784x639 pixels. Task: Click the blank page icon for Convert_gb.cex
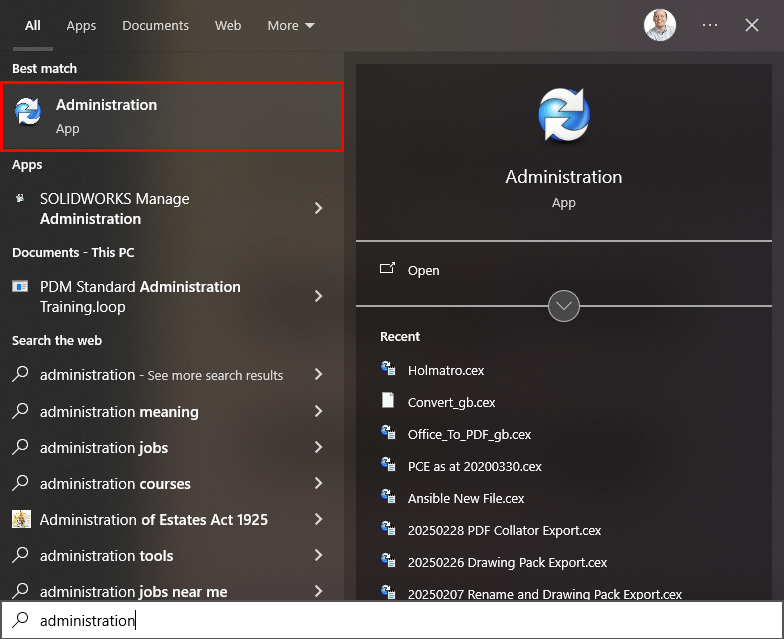pyautogui.click(x=388, y=400)
